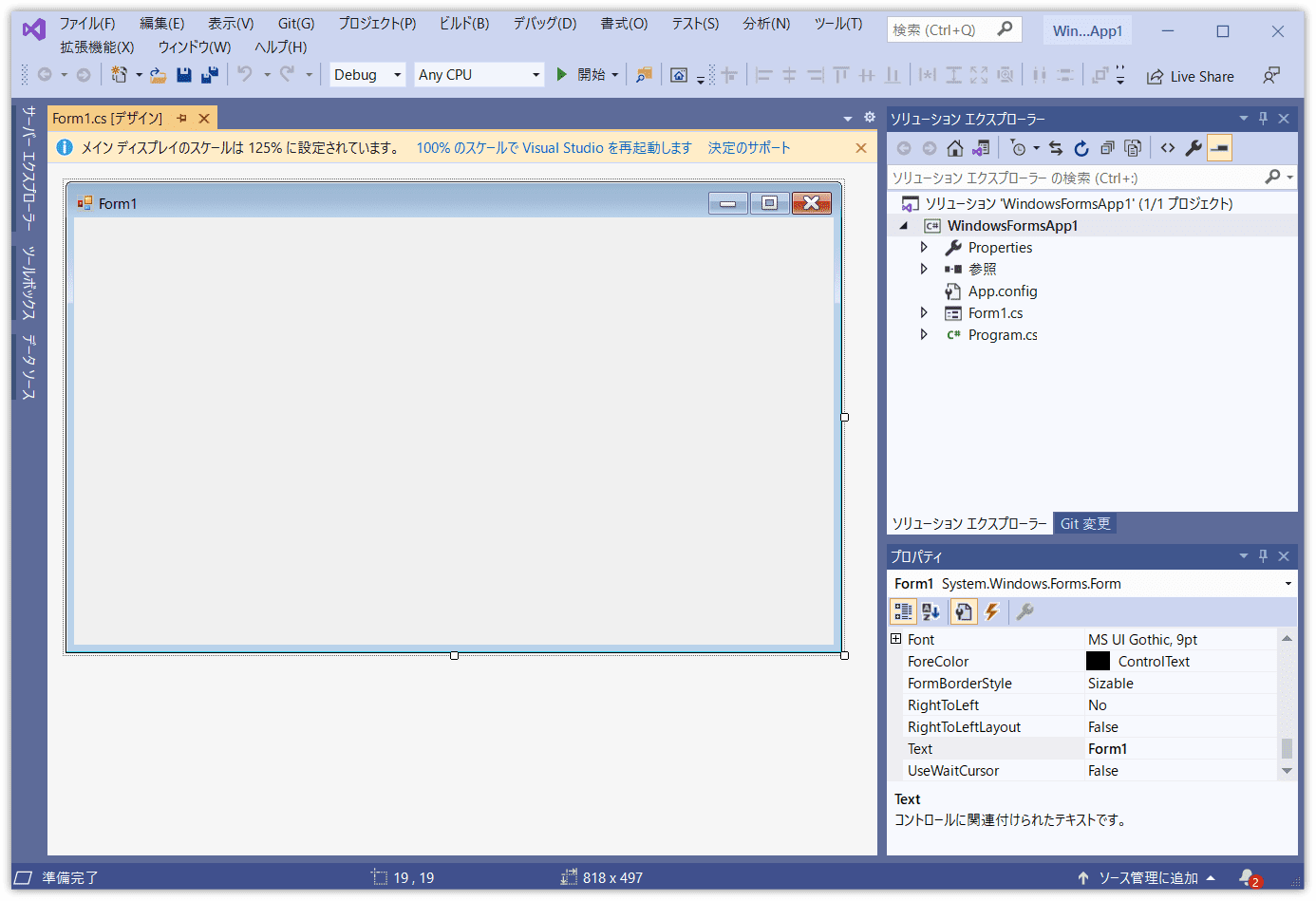The height and width of the screenshot is (901, 1316).
Task: Expand the Program.cs node
Action: (924, 334)
